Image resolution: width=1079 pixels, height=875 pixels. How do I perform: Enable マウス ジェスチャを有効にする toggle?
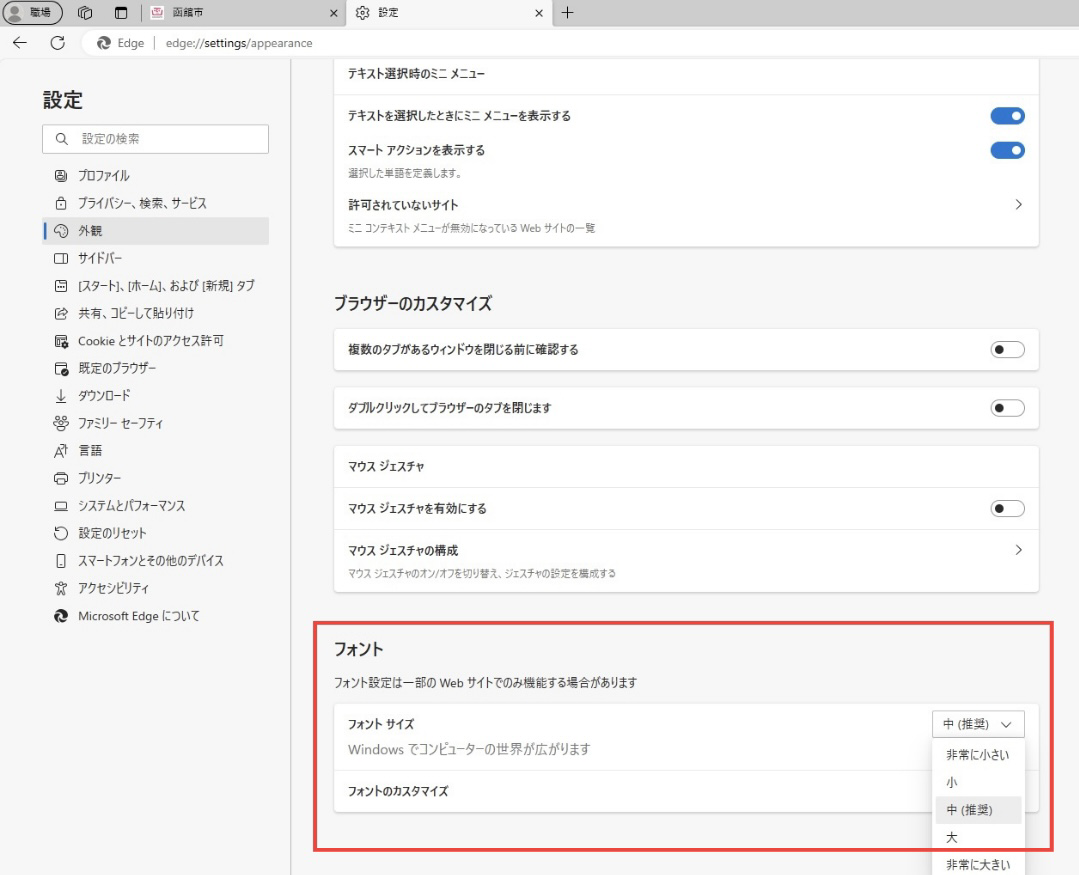click(1007, 509)
